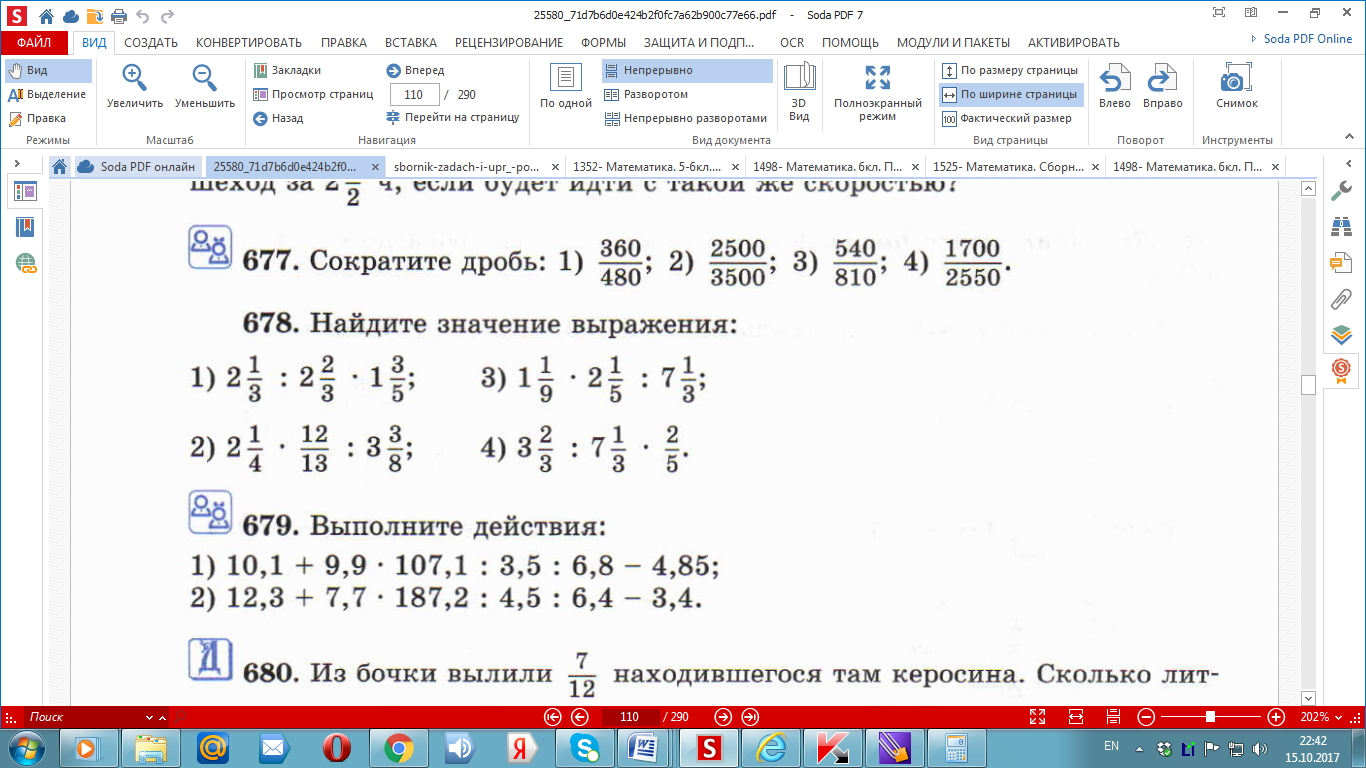Click zoom-out minus at slider start
The height and width of the screenshot is (768, 1366).
pos(1147,717)
